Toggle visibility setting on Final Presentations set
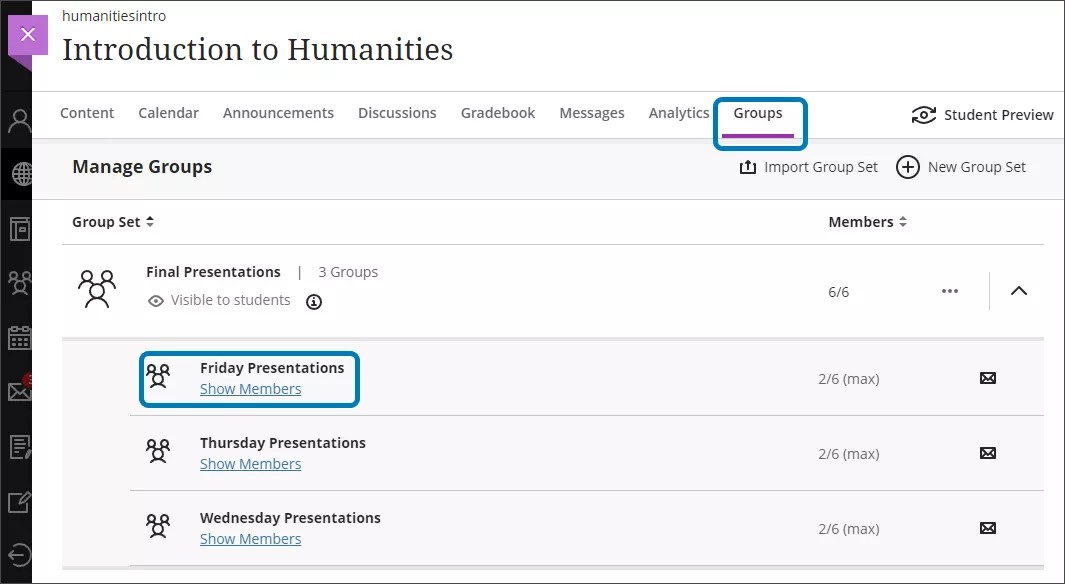The width and height of the screenshot is (1065, 584). point(158,300)
